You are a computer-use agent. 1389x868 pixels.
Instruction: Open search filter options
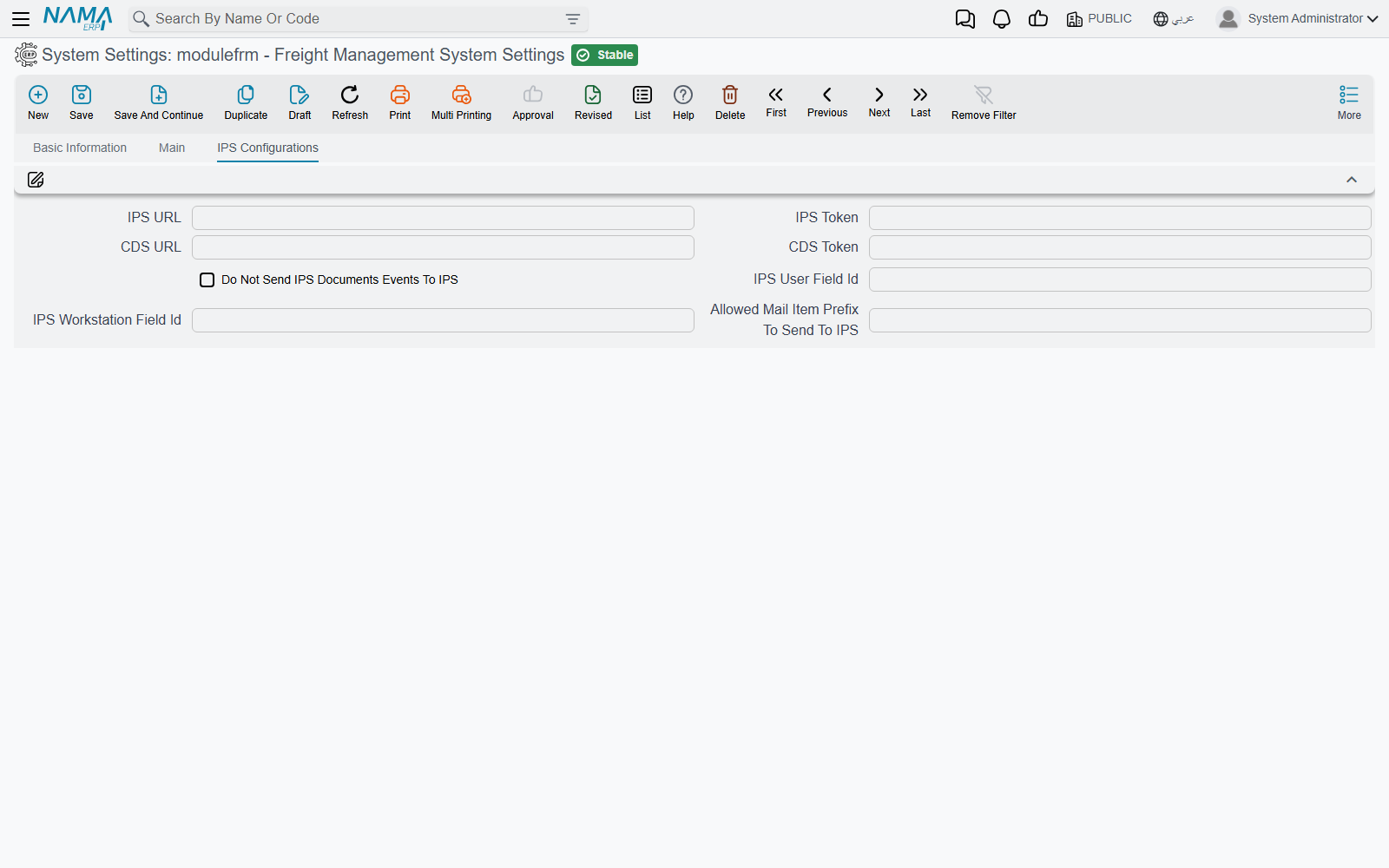[x=573, y=19]
